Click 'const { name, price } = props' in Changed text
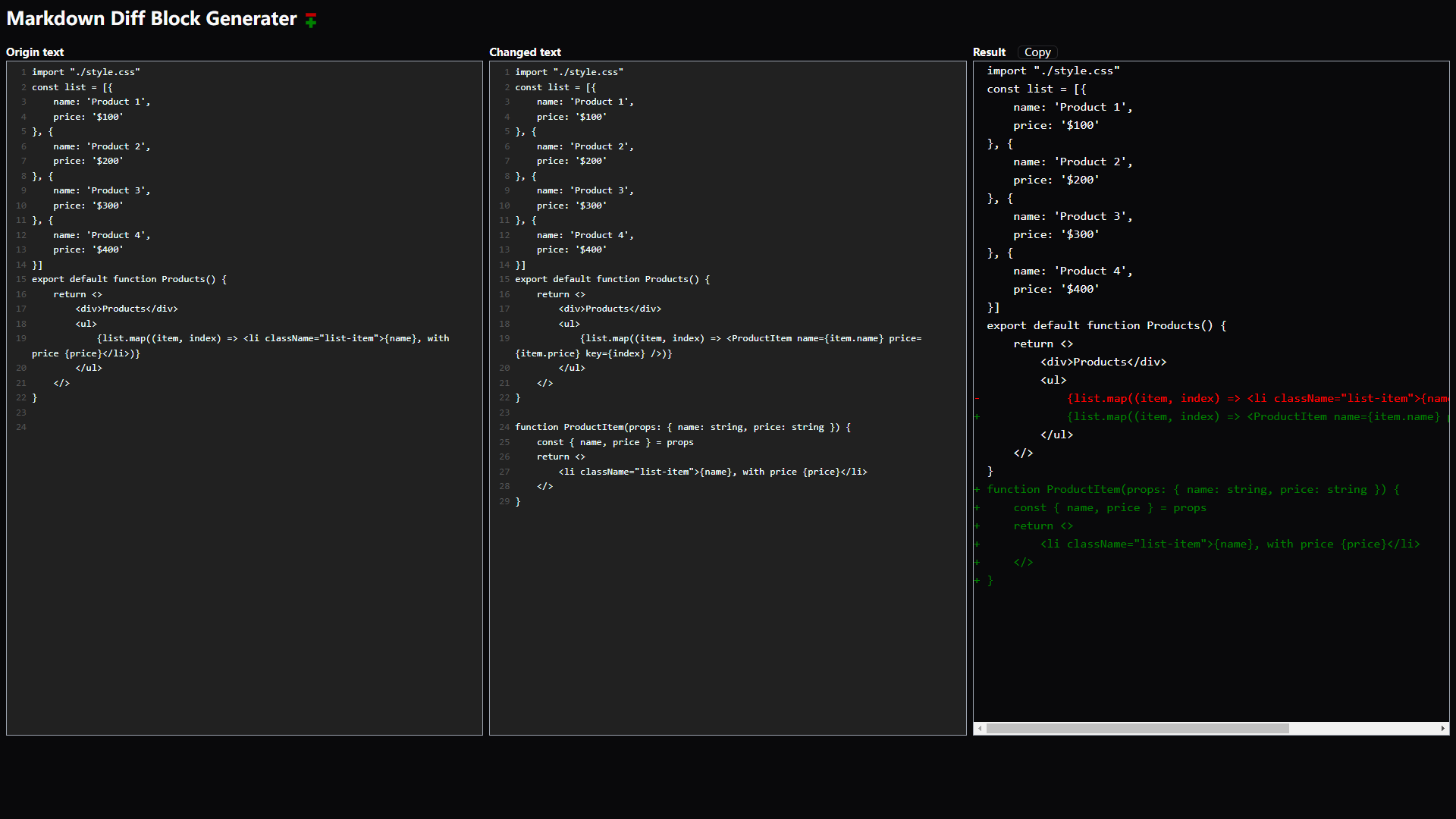 click(615, 442)
